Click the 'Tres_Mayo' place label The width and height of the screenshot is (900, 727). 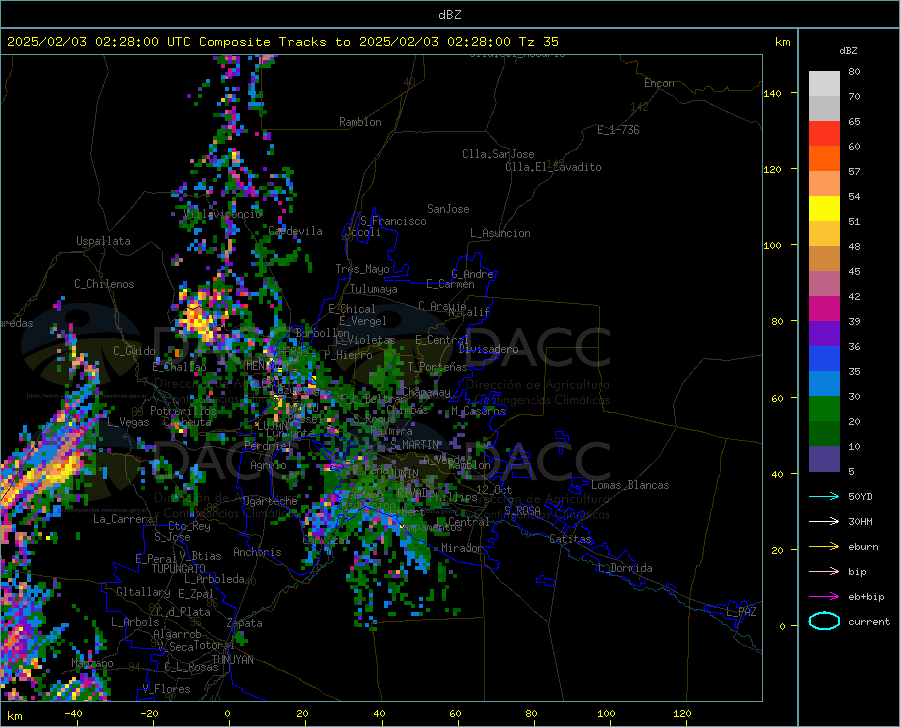(362, 269)
